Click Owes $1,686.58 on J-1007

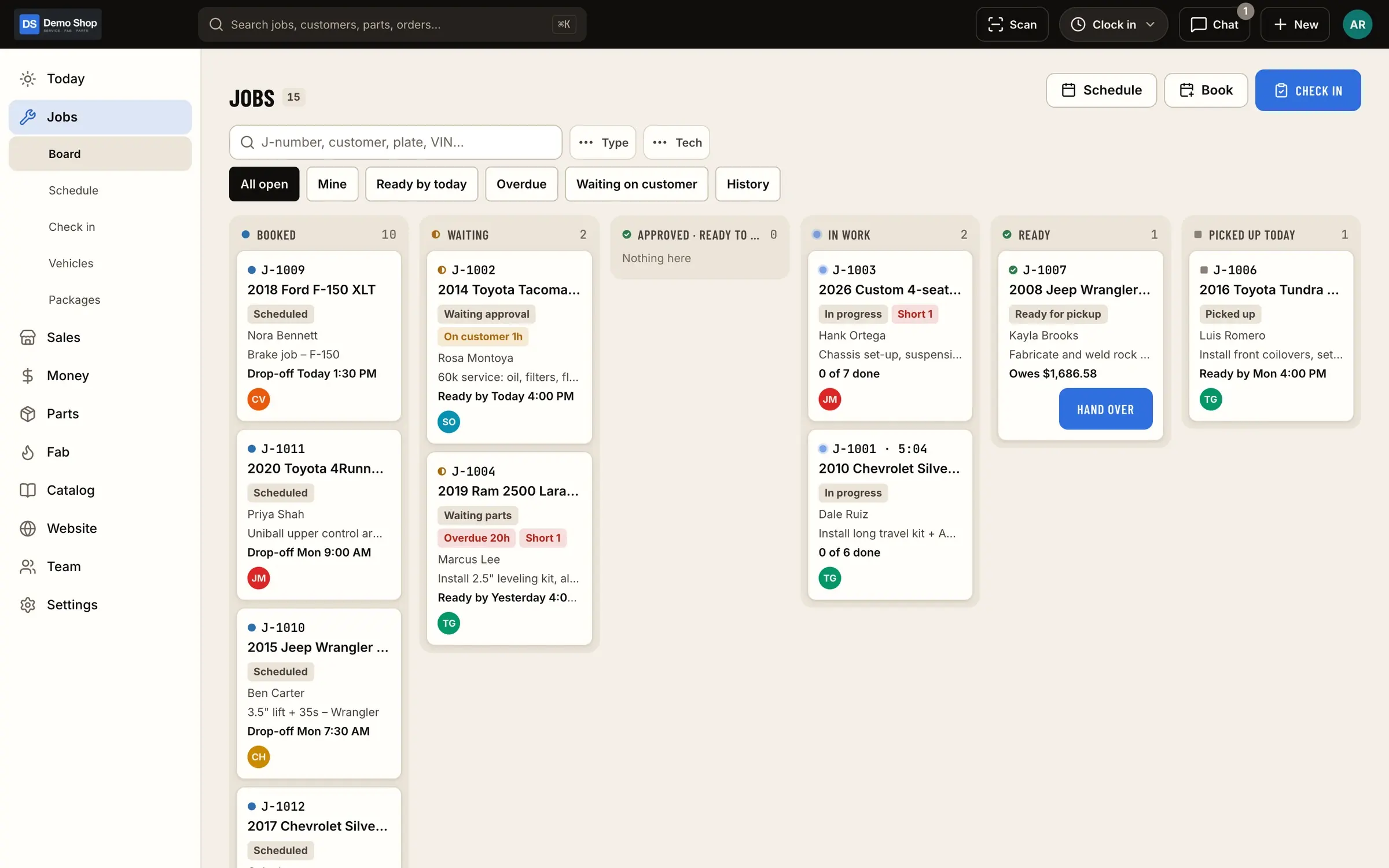tap(1053, 374)
